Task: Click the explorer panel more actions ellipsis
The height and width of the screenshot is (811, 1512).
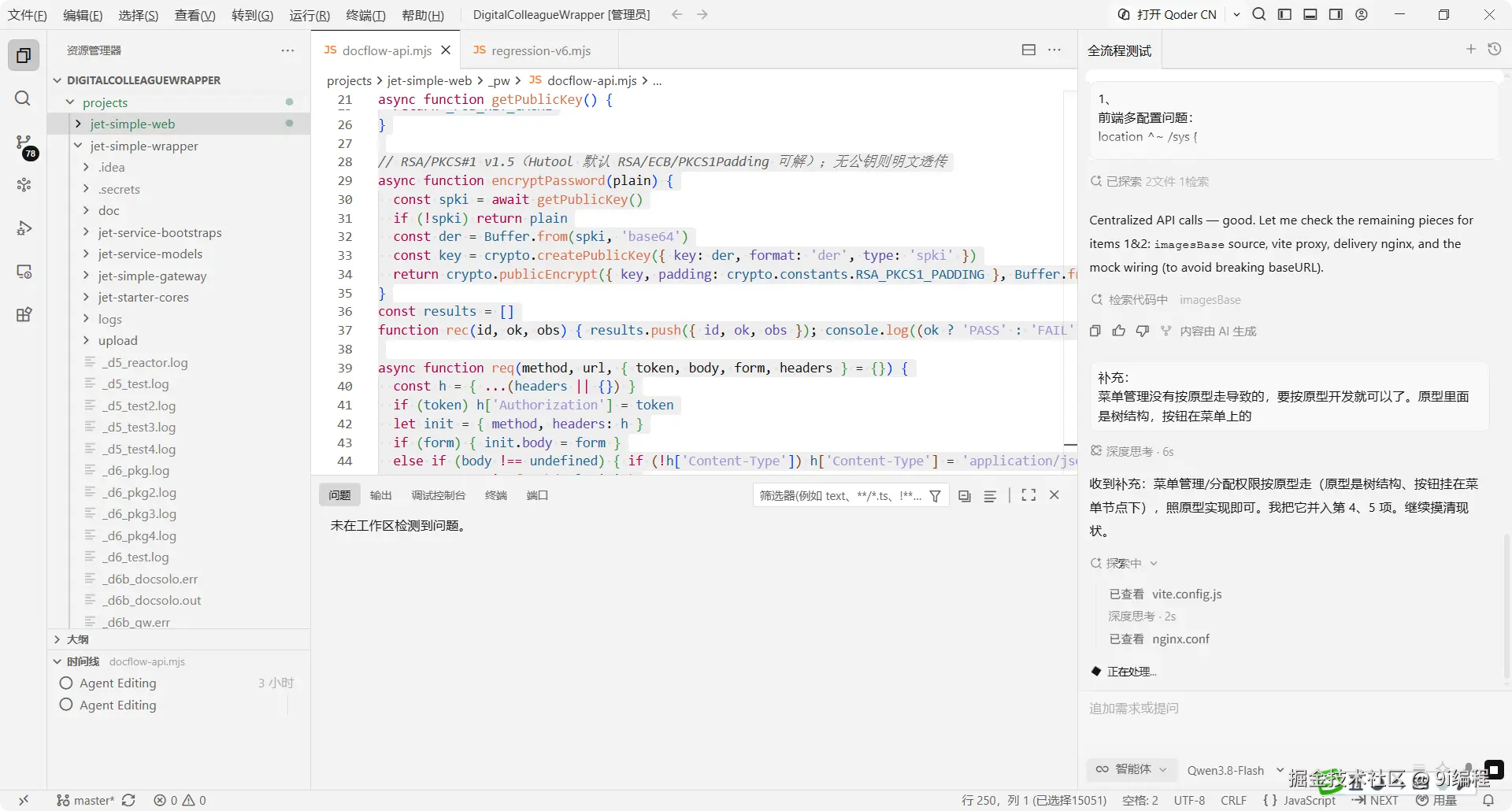Action: pyautogui.click(x=287, y=50)
